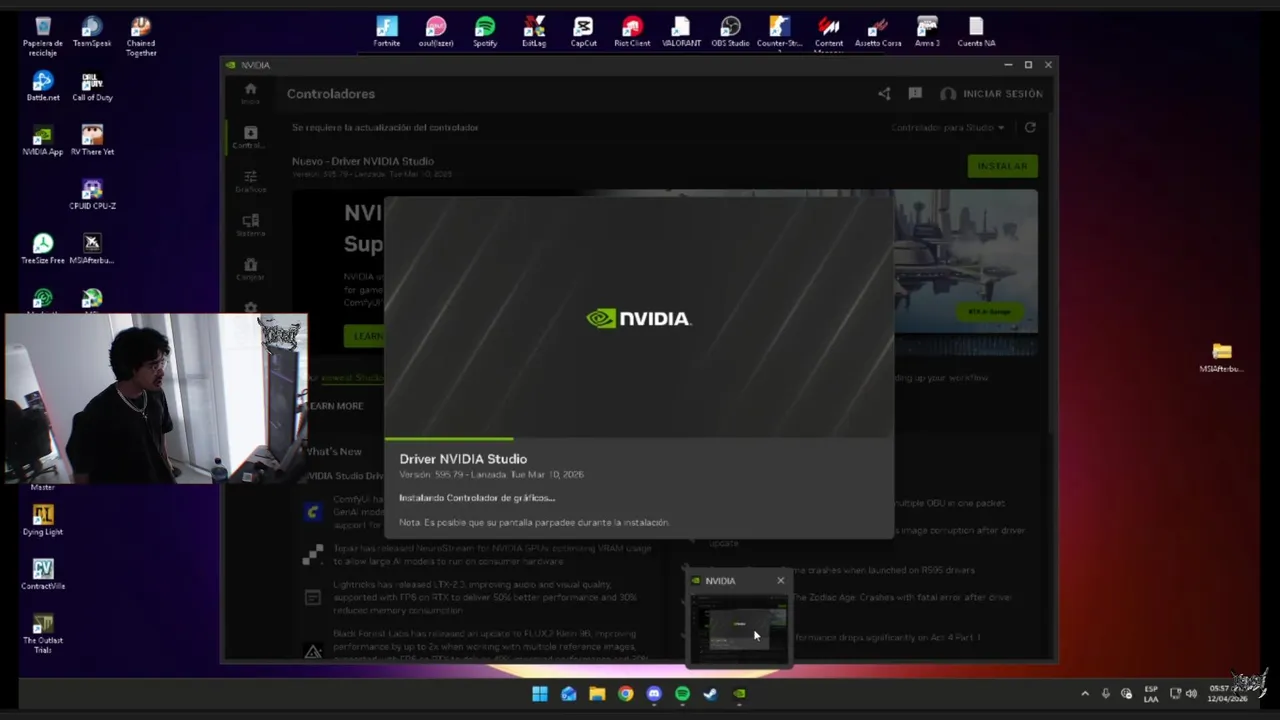Open The Outlast Trials desktop shortcut
This screenshot has width=1280, height=720.
(x=43, y=633)
